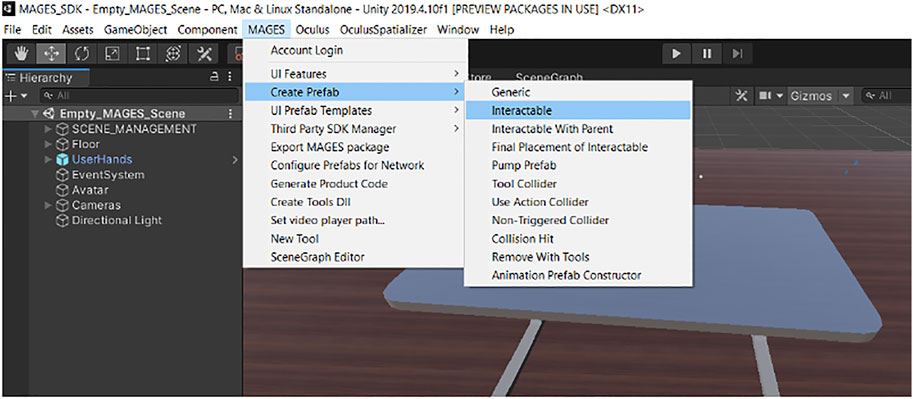Image resolution: width=913 pixels, height=399 pixels.
Task: Open the Edit menu
Action: point(42,29)
